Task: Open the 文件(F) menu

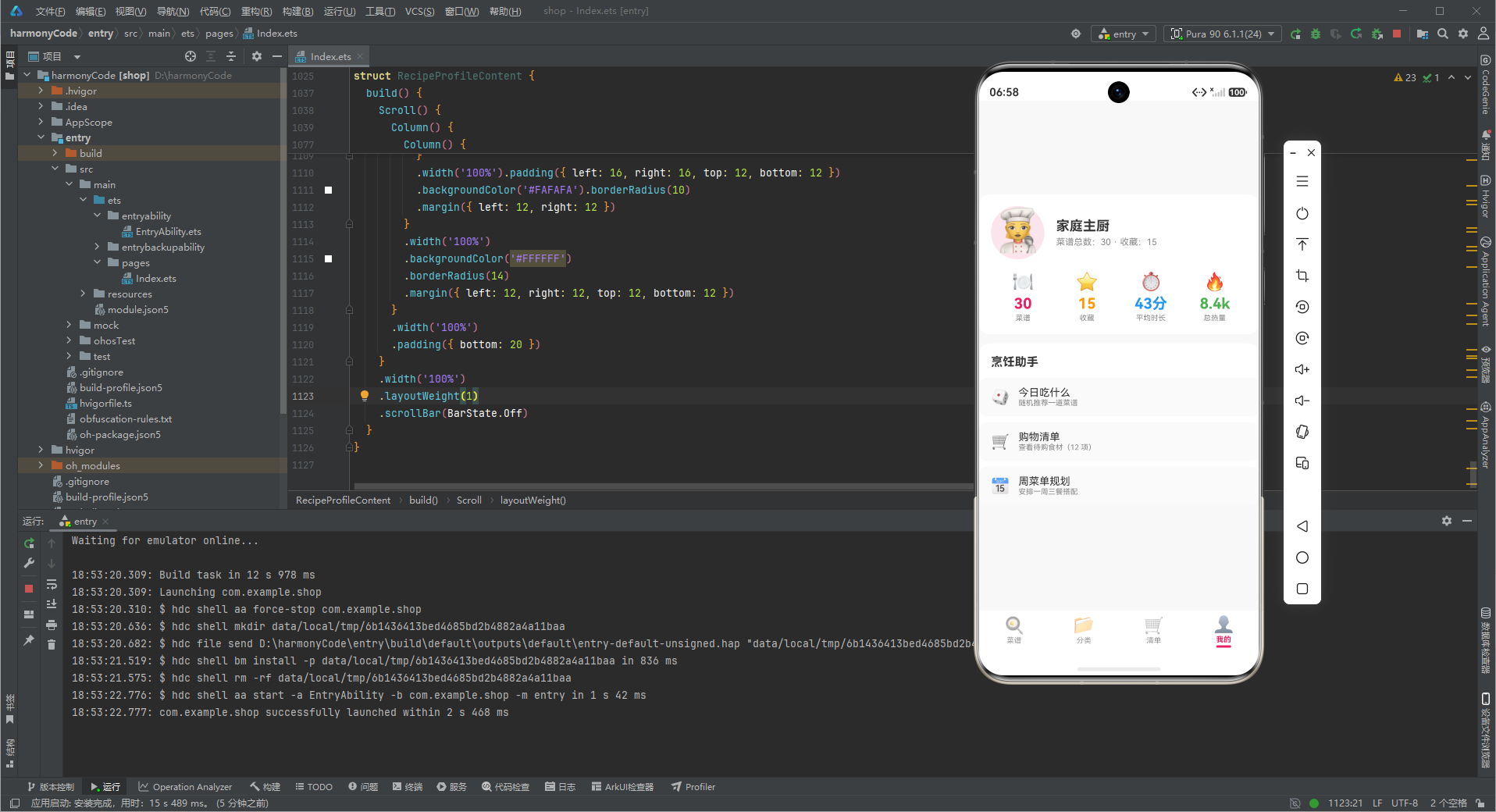Action: (x=50, y=11)
